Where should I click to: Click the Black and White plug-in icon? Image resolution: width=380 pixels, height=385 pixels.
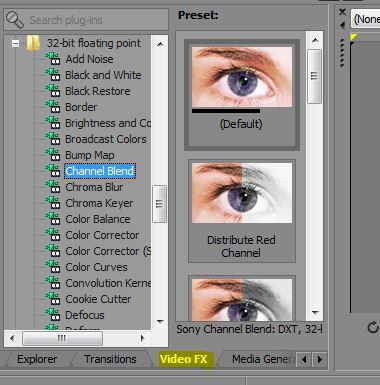click(53, 75)
